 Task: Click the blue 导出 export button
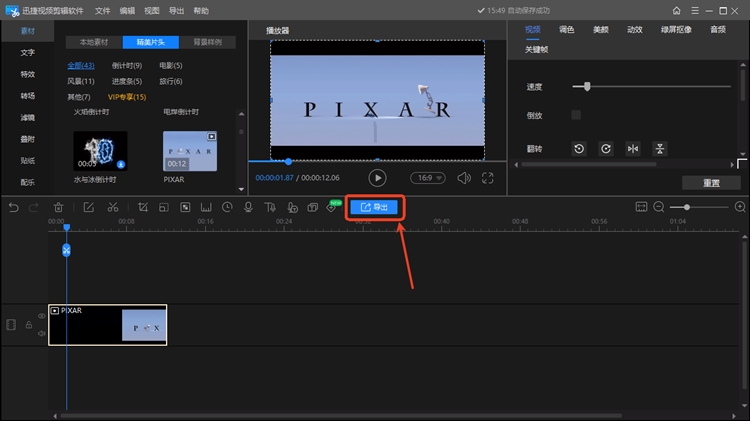click(x=374, y=207)
